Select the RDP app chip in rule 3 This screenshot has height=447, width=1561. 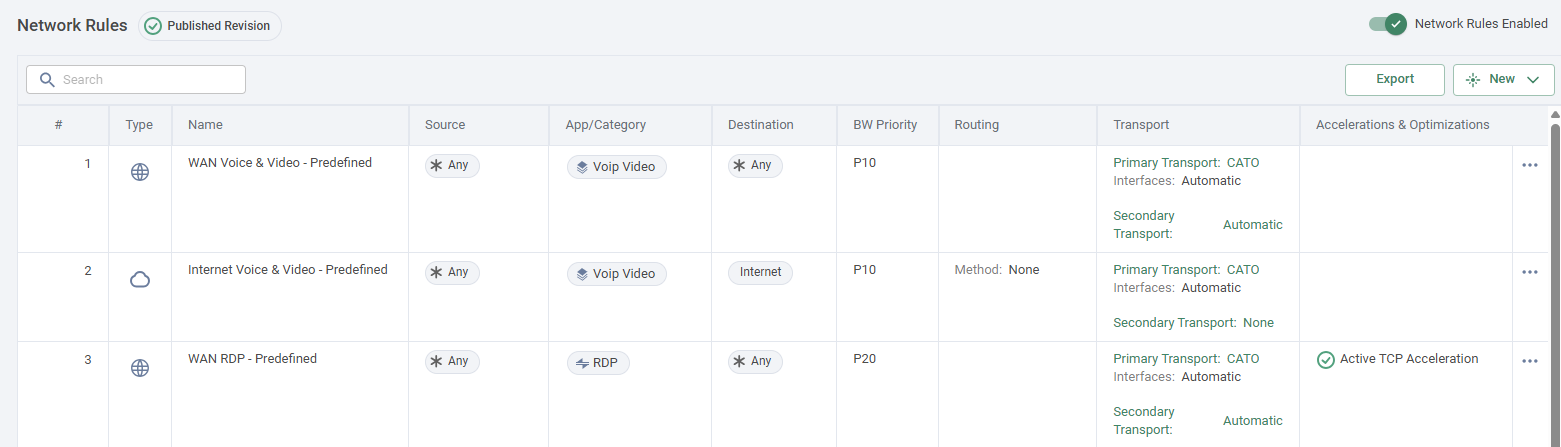coord(598,363)
